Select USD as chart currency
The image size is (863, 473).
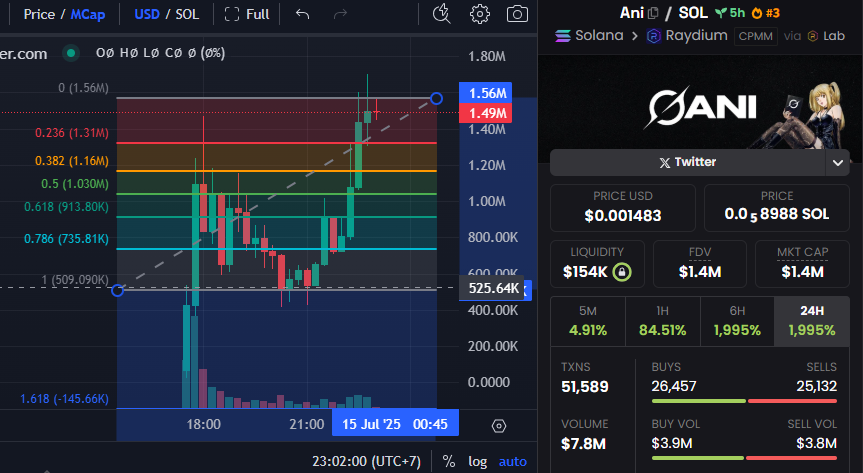[x=147, y=14]
